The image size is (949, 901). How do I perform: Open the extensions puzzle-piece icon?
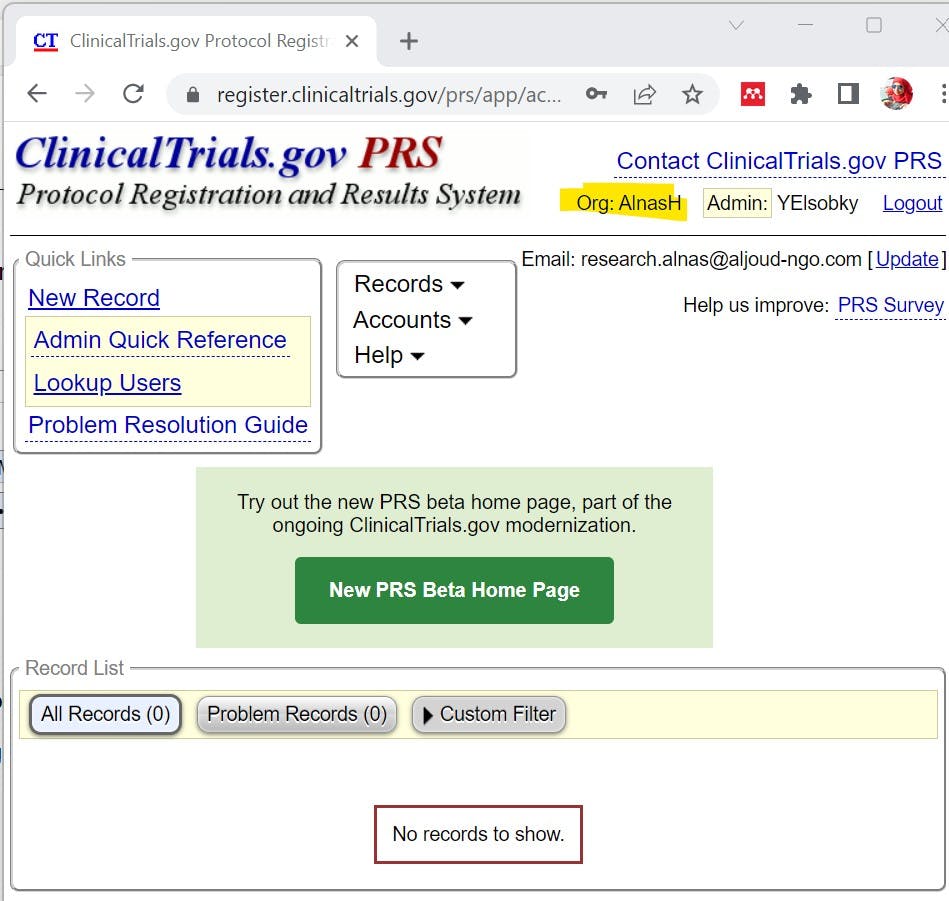coord(801,93)
